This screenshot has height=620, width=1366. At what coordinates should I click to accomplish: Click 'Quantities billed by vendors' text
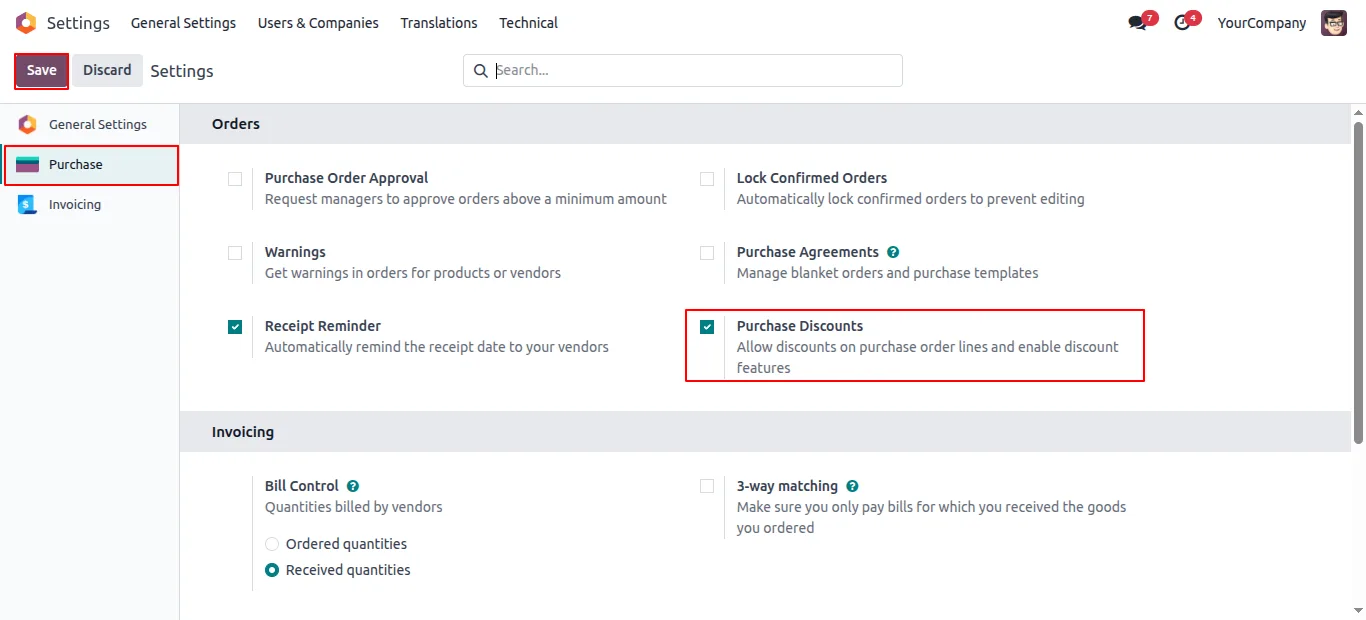click(x=354, y=507)
